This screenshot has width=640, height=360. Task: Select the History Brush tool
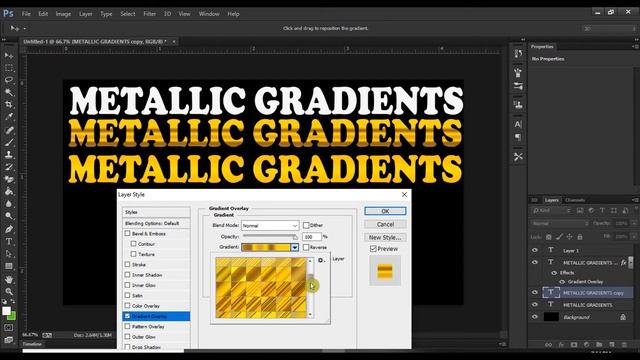click(9, 167)
